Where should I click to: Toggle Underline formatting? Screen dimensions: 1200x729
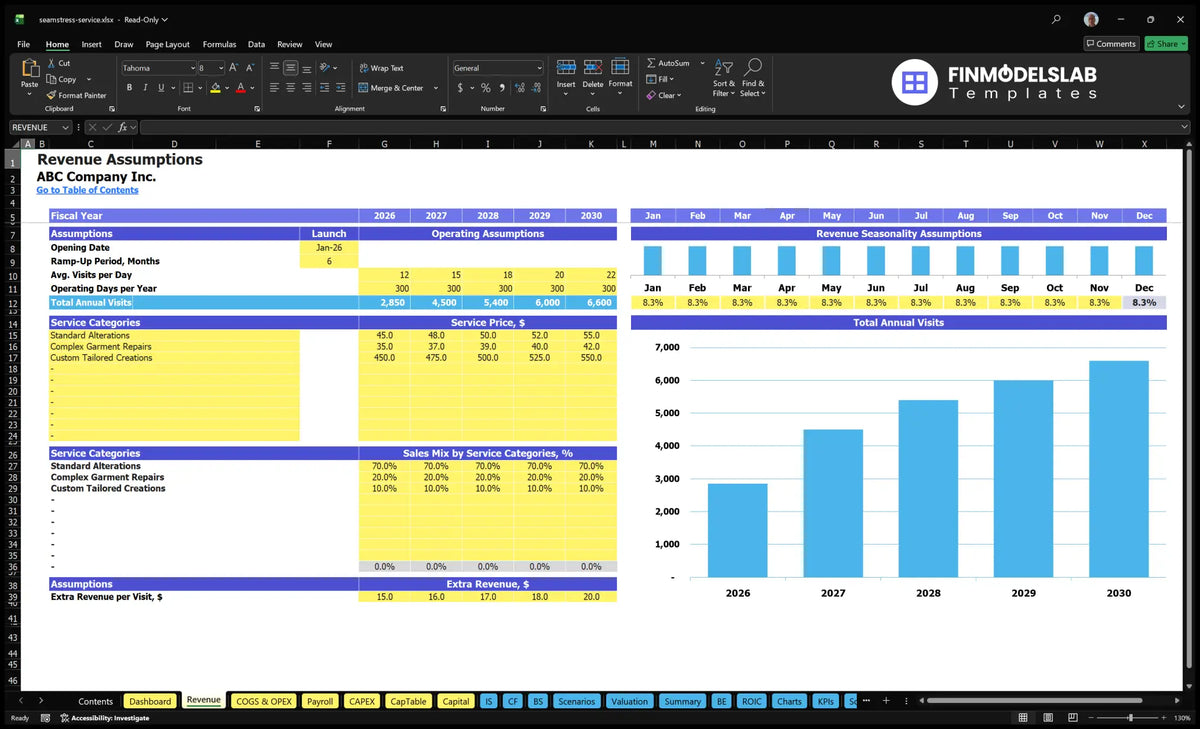tap(159, 88)
